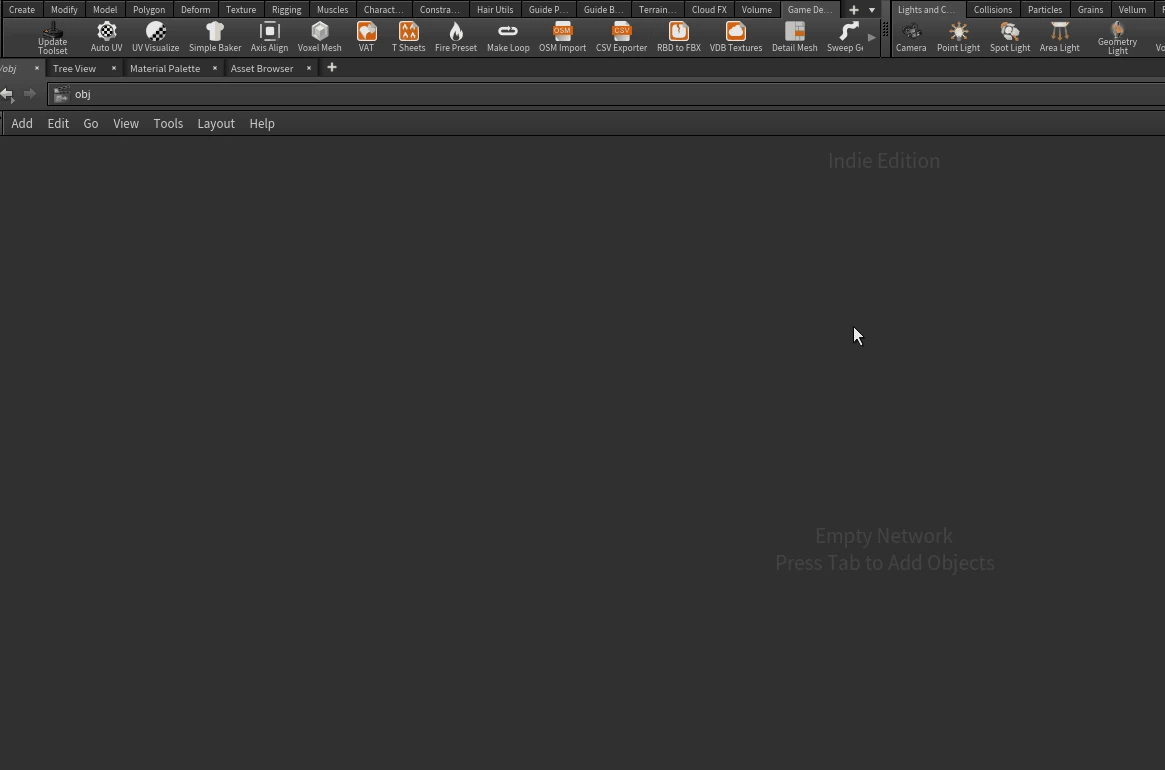Choose the Make Loop tool
1165x770 pixels.
(x=508, y=38)
